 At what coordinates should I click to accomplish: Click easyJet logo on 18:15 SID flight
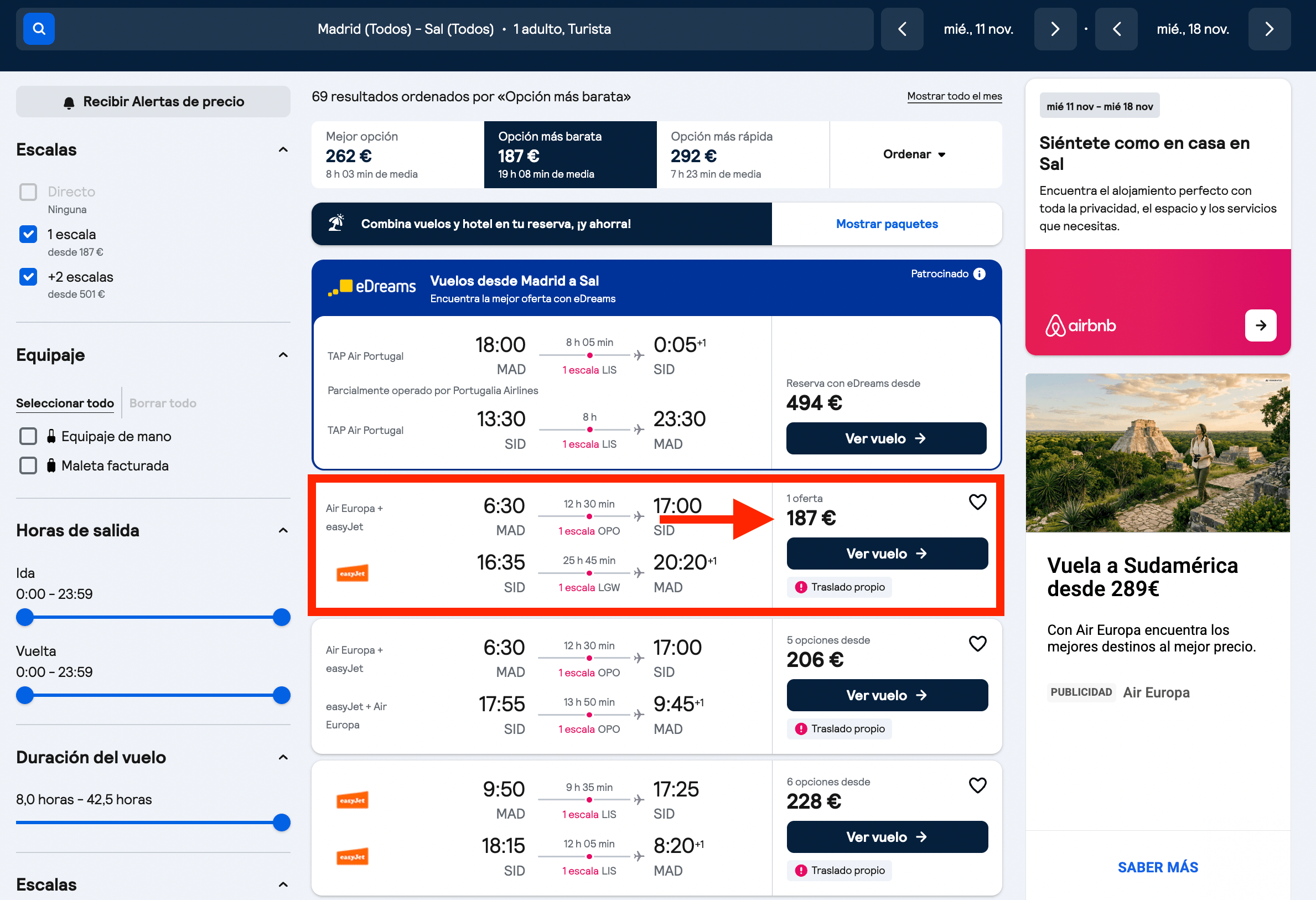tap(352, 856)
